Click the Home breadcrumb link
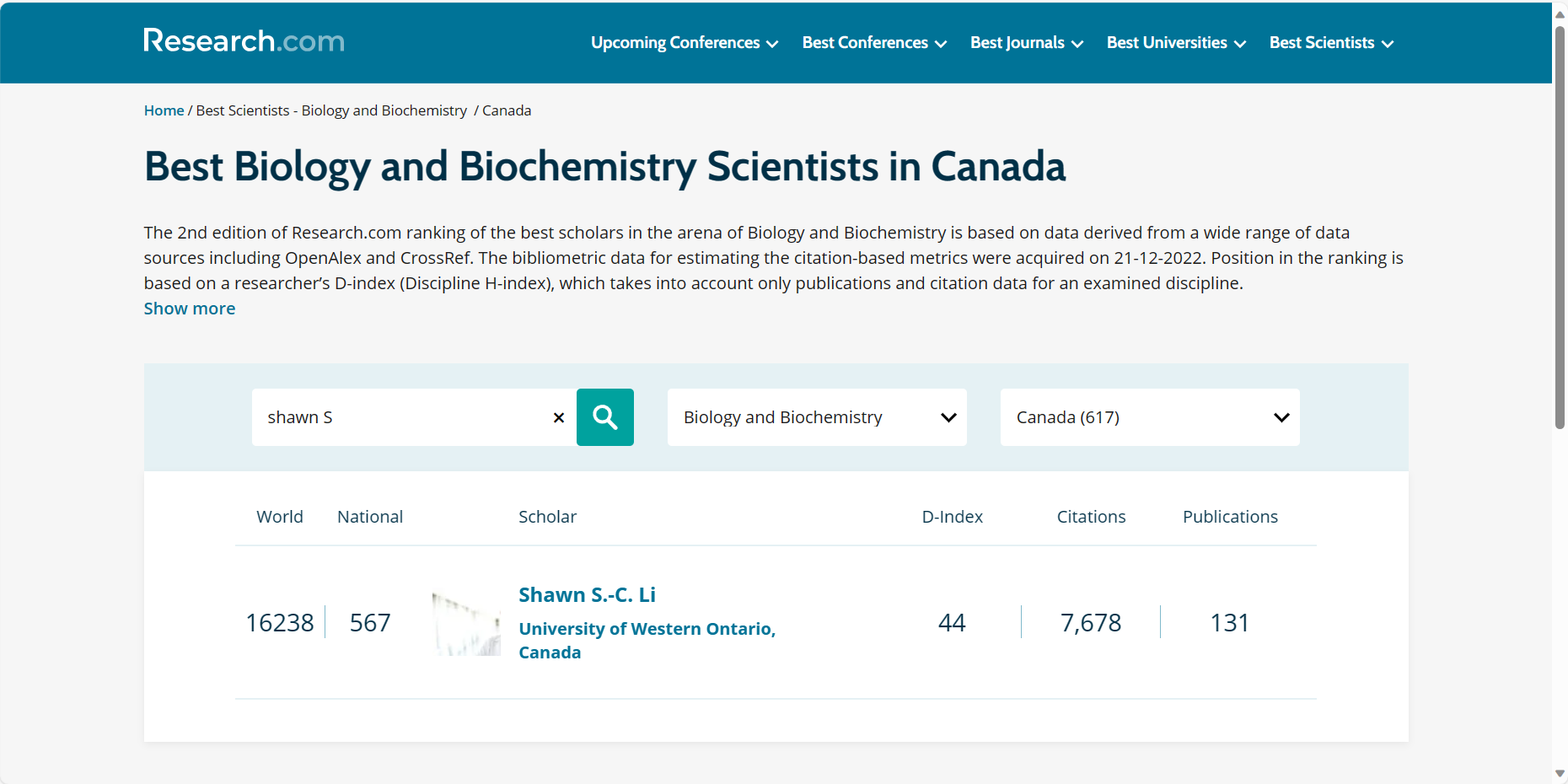 click(164, 110)
